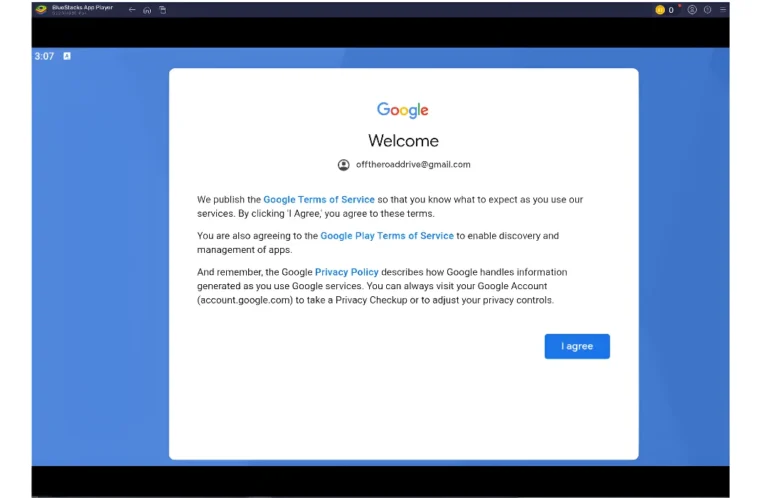
Task: Open the coin balance indicator
Action: (x=665, y=10)
